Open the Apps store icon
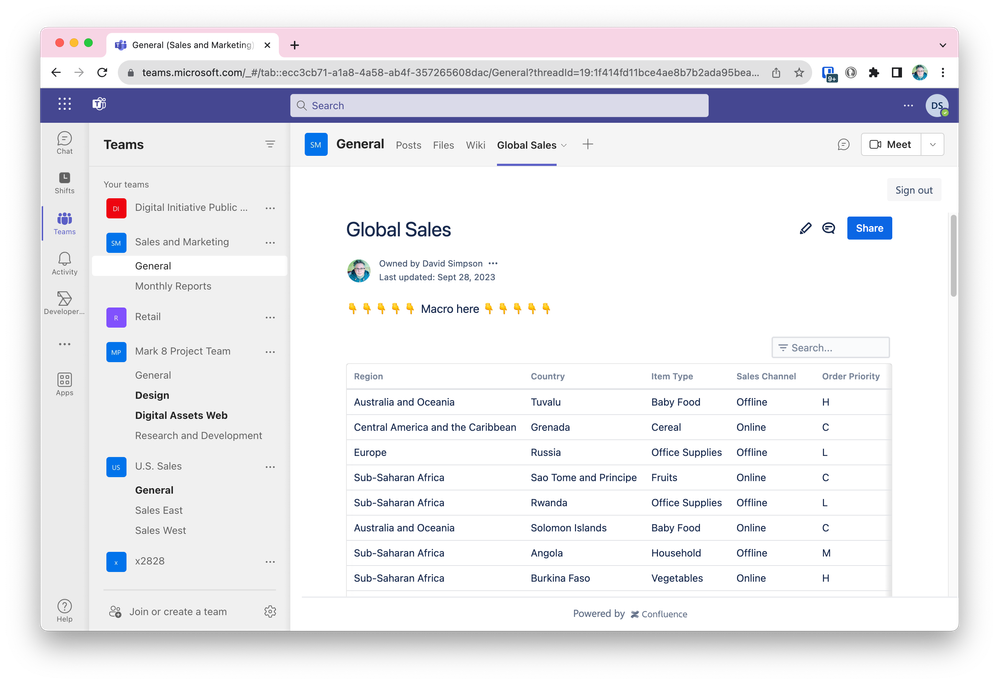 pyautogui.click(x=64, y=384)
